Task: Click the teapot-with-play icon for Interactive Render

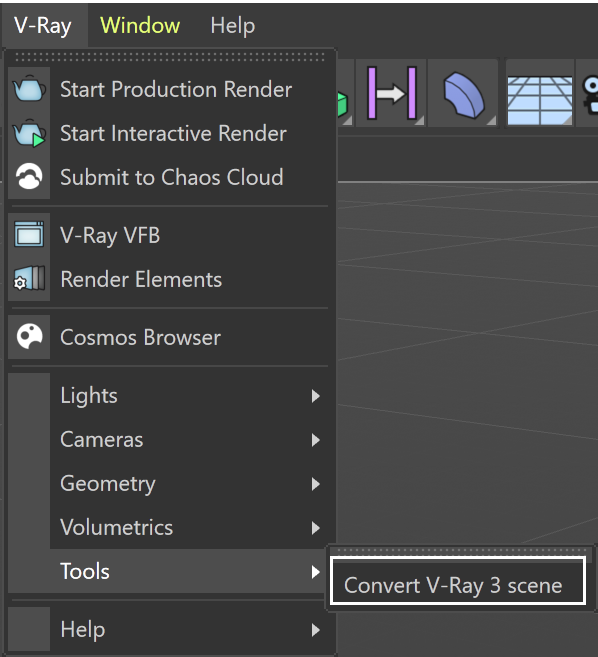Action: (29, 133)
